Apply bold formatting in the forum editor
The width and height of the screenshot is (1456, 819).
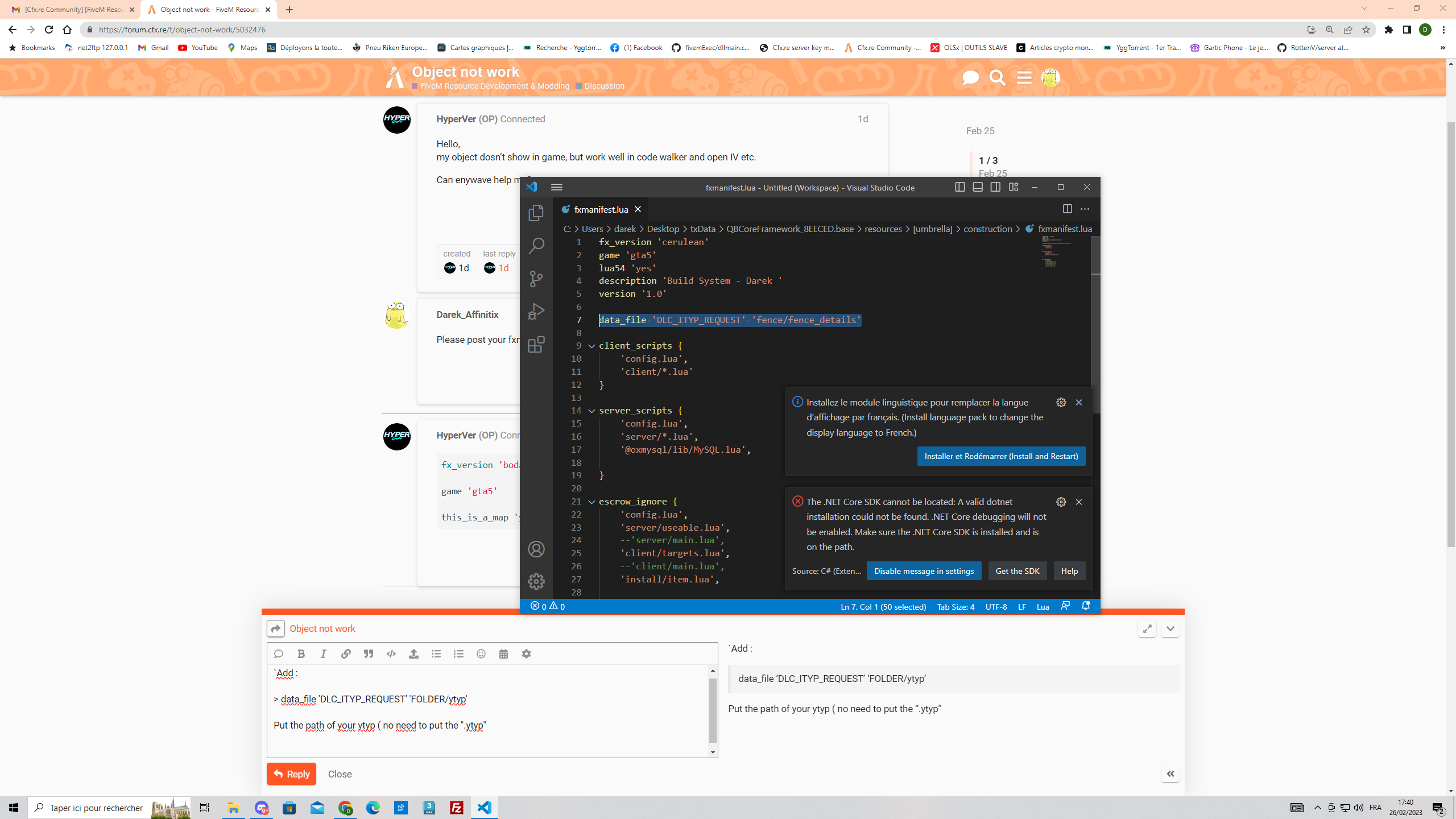tap(301, 653)
